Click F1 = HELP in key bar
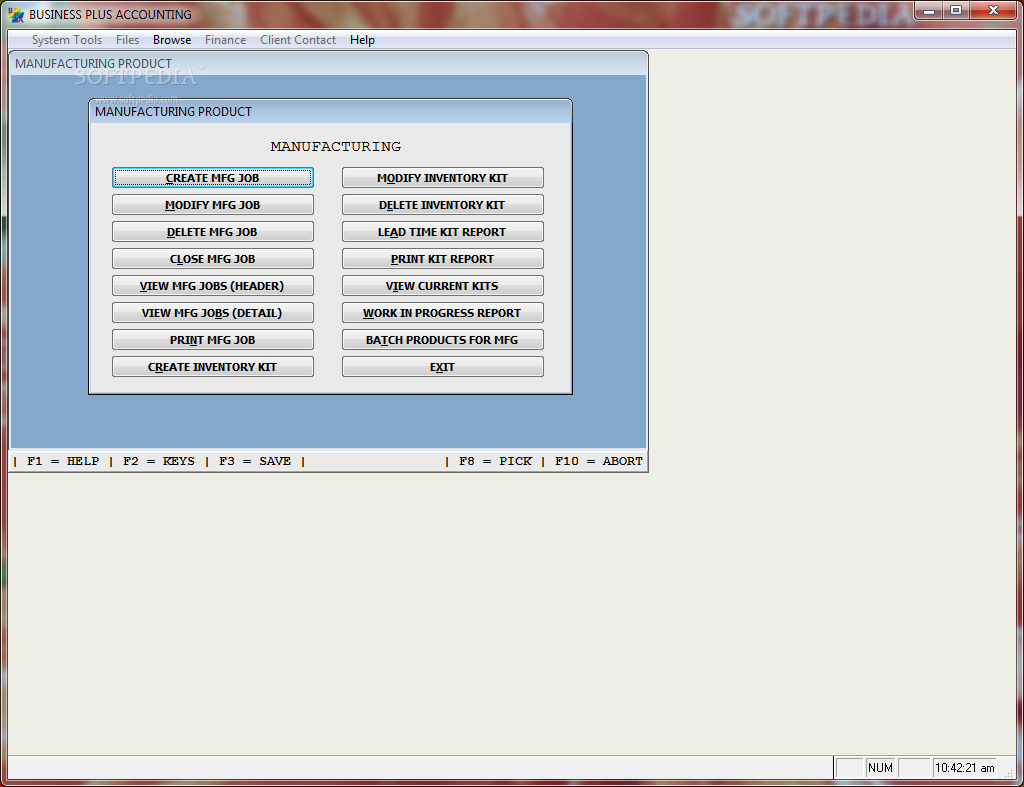This screenshot has height=787, width=1024. point(63,461)
